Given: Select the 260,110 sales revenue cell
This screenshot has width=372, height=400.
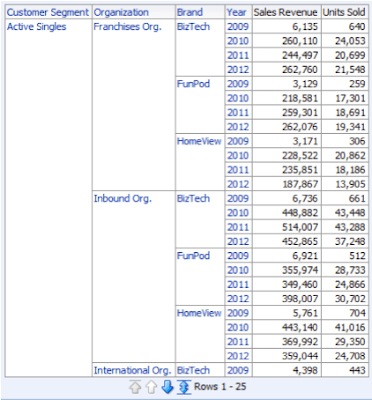Looking at the screenshot, I should click(x=287, y=41).
